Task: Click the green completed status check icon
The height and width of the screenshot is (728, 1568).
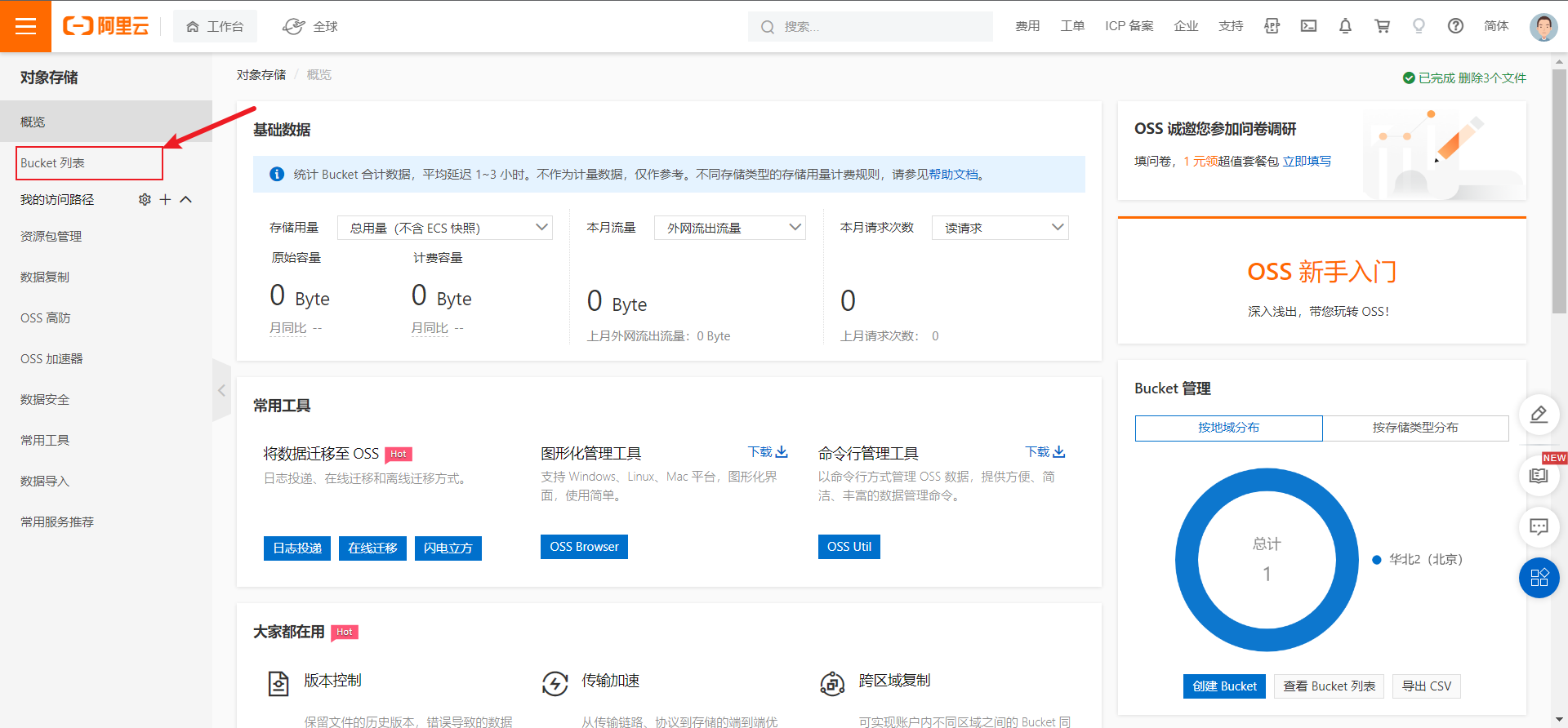Action: (1409, 78)
